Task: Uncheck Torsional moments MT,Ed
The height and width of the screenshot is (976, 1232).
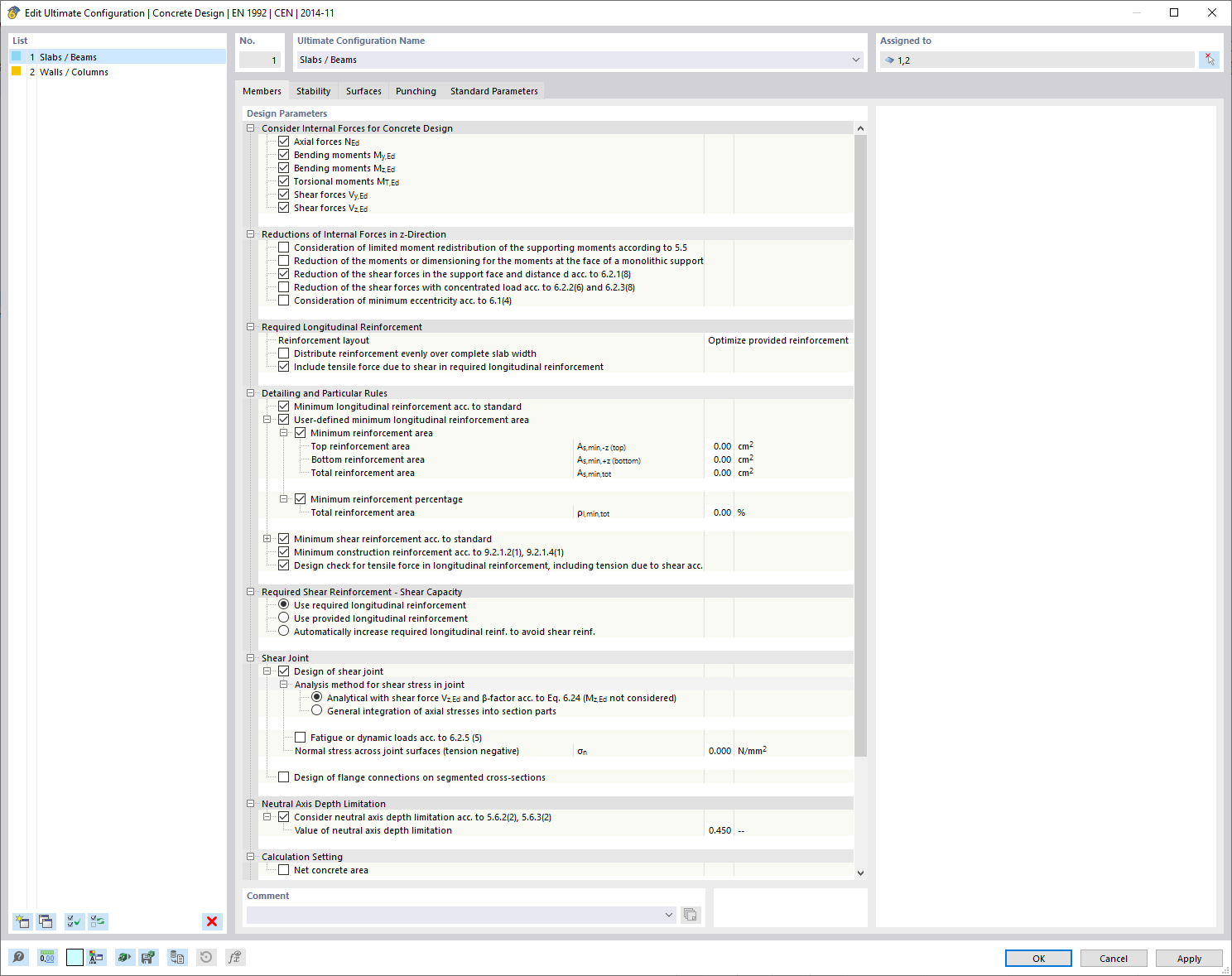Action: pyautogui.click(x=284, y=180)
